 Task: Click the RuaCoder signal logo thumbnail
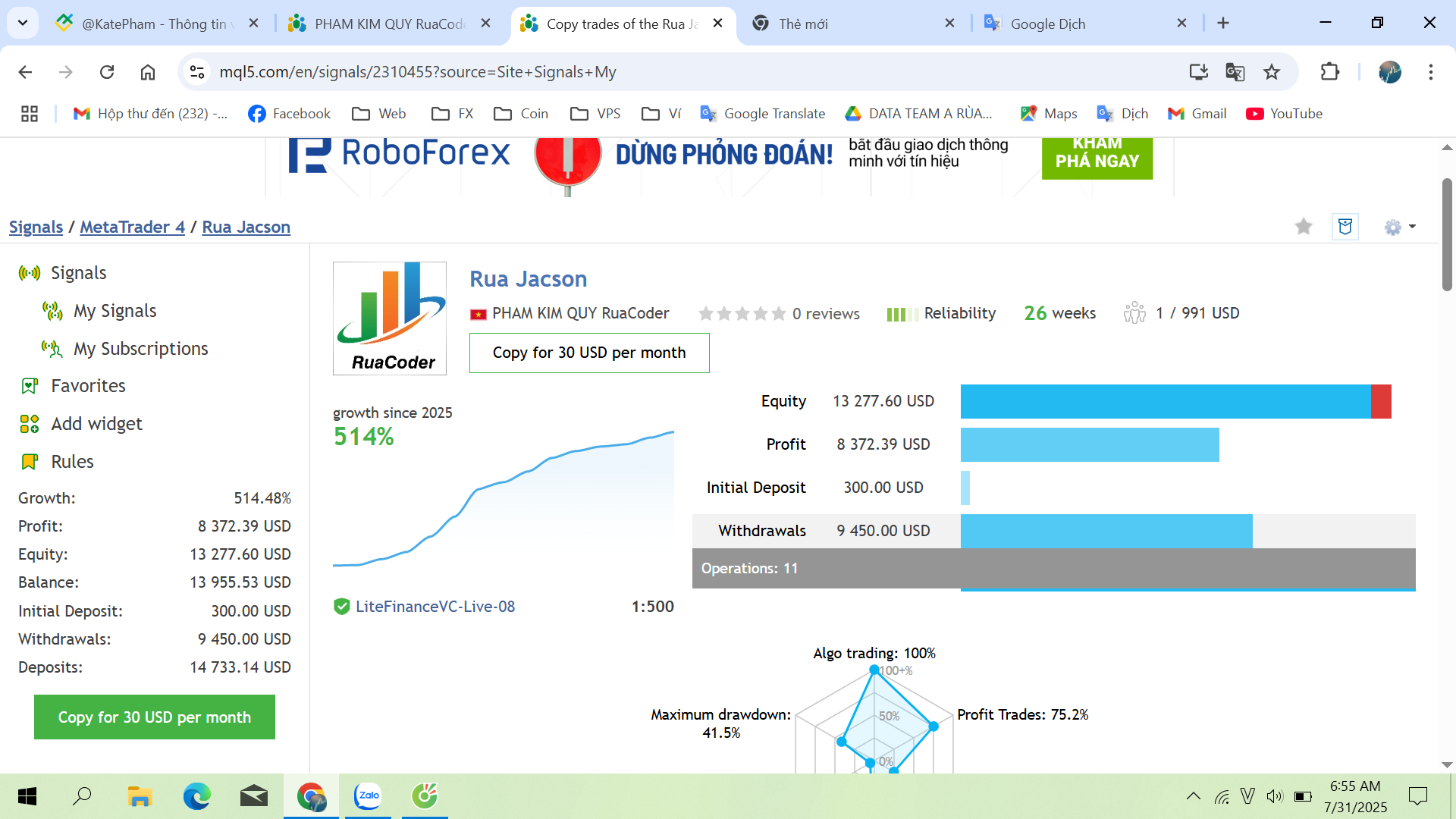click(390, 318)
